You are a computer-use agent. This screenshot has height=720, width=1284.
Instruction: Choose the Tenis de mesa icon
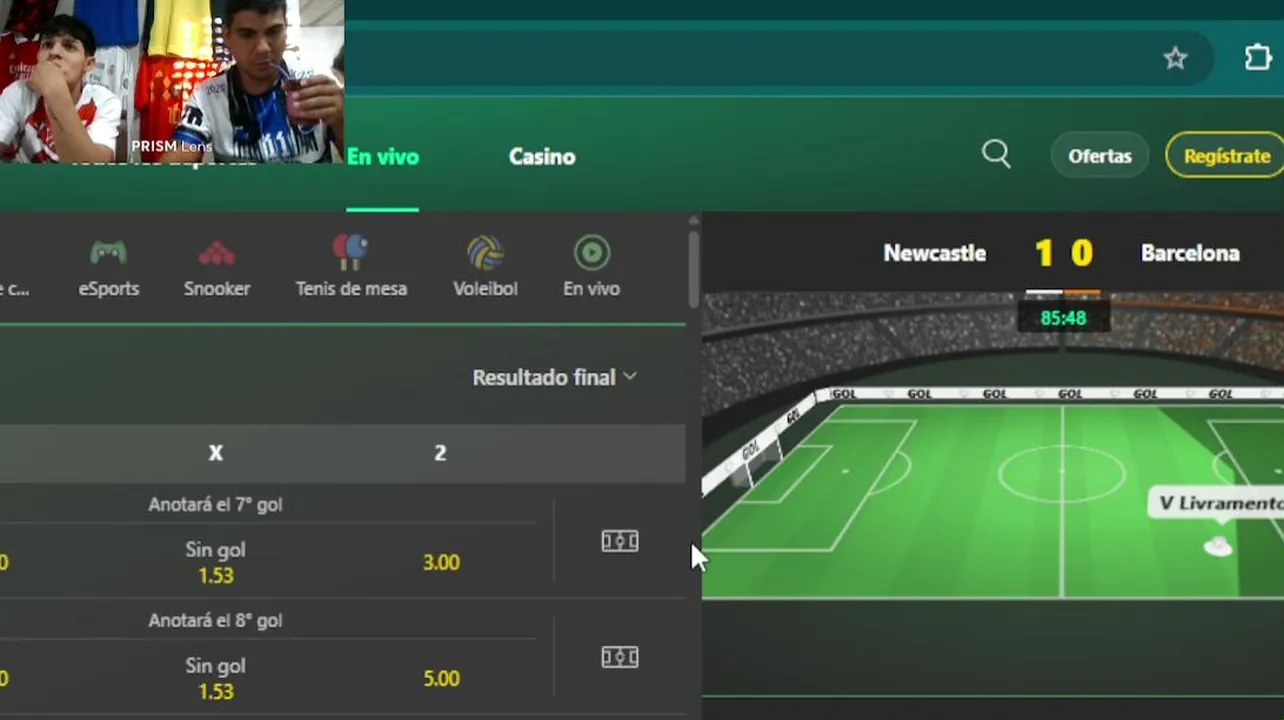click(350, 252)
